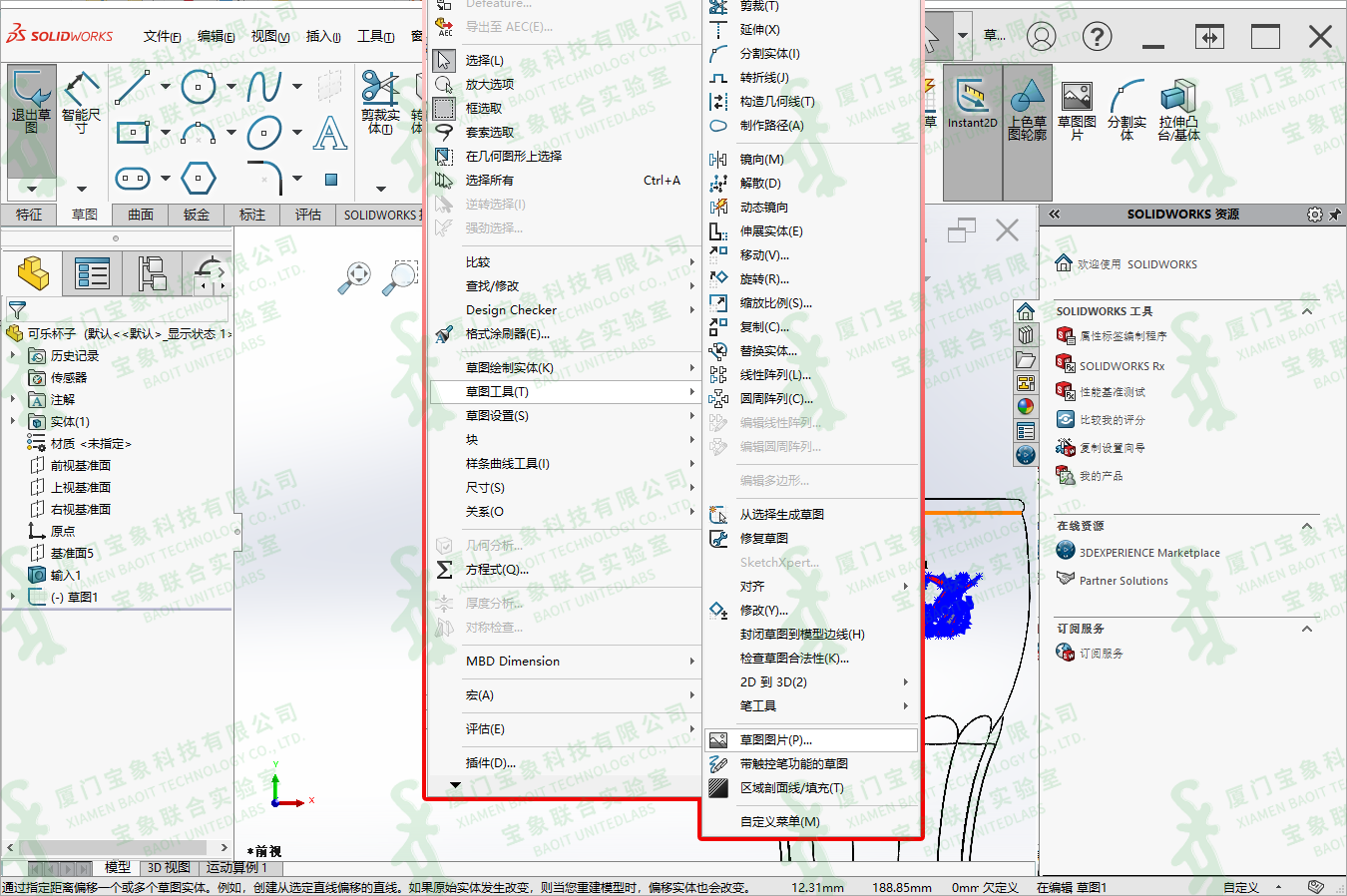Open the 编辑(E) menu
This screenshot has height=896, width=1347.
coord(216,37)
